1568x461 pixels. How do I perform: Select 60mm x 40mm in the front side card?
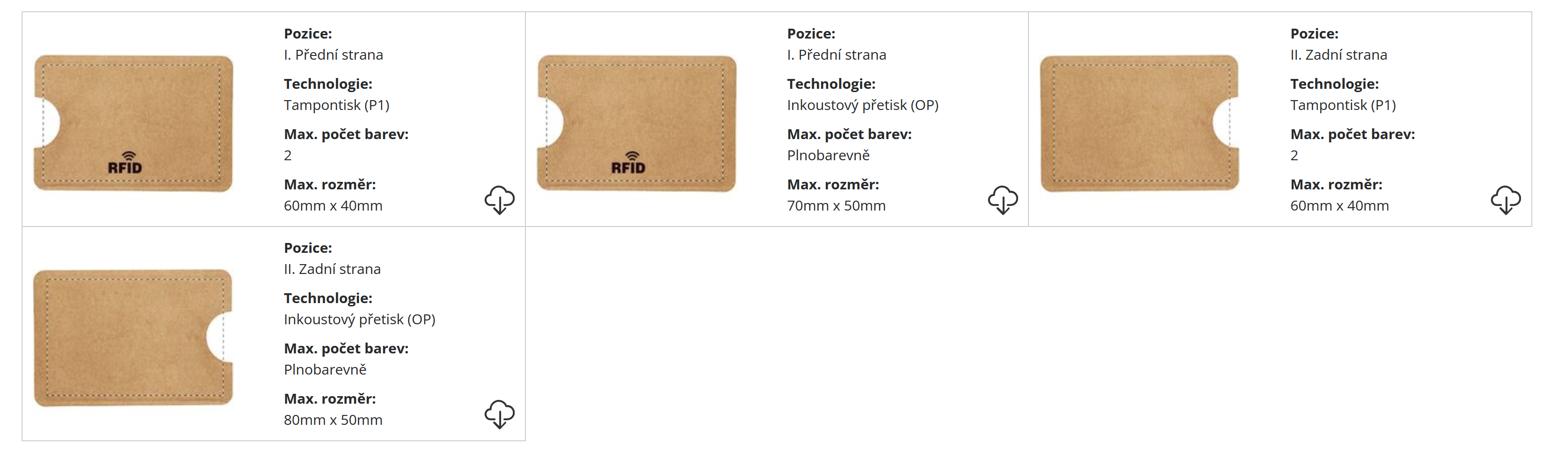click(333, 205)
